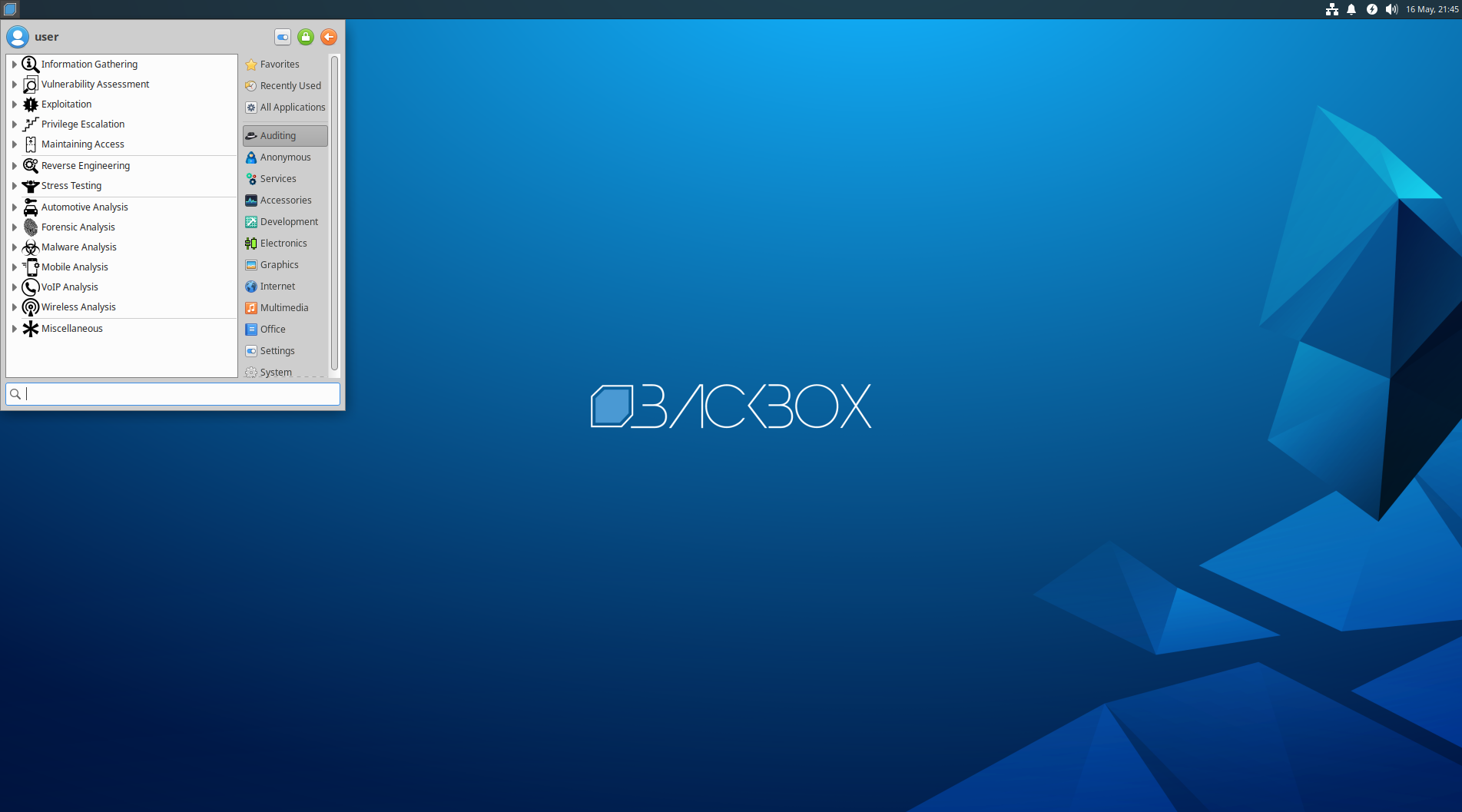
Task: Click the Mobile Analysis phone icon
Action: pos(31,267)
